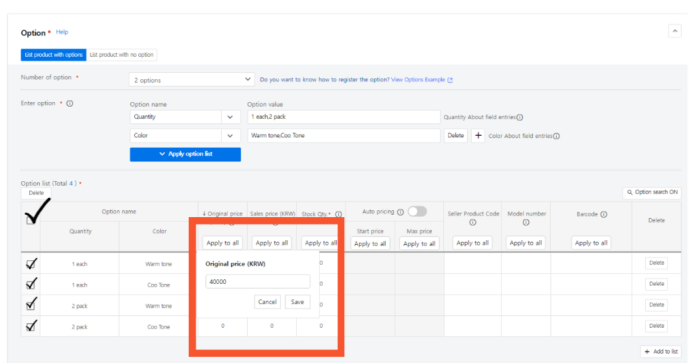This screenshot has width=692, height=363.
Task: Click the Seller Product Code info icon
Action: click(473, 222)
